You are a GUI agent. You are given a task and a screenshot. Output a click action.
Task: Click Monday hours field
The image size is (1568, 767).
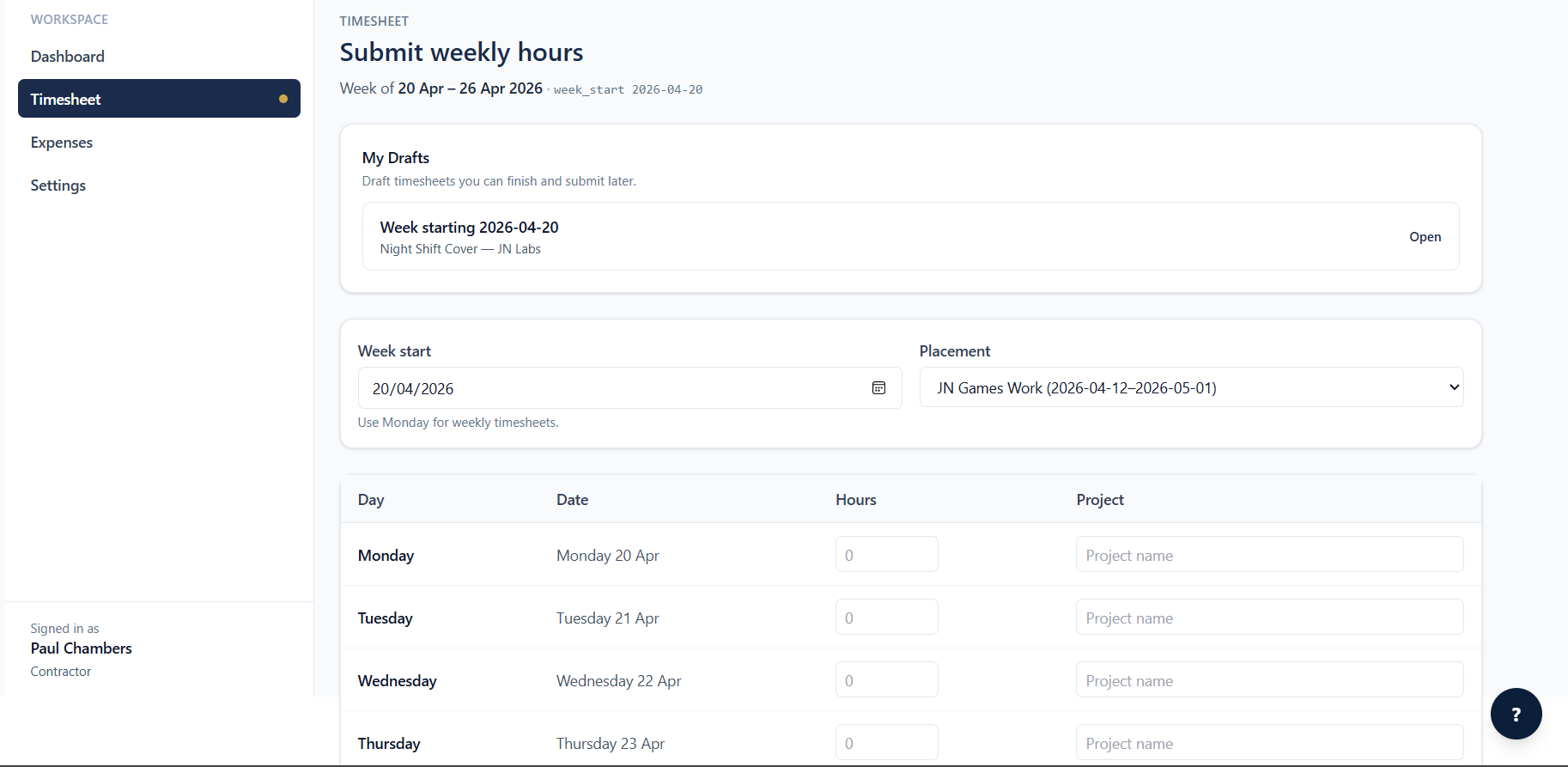(x=886, y=555)
